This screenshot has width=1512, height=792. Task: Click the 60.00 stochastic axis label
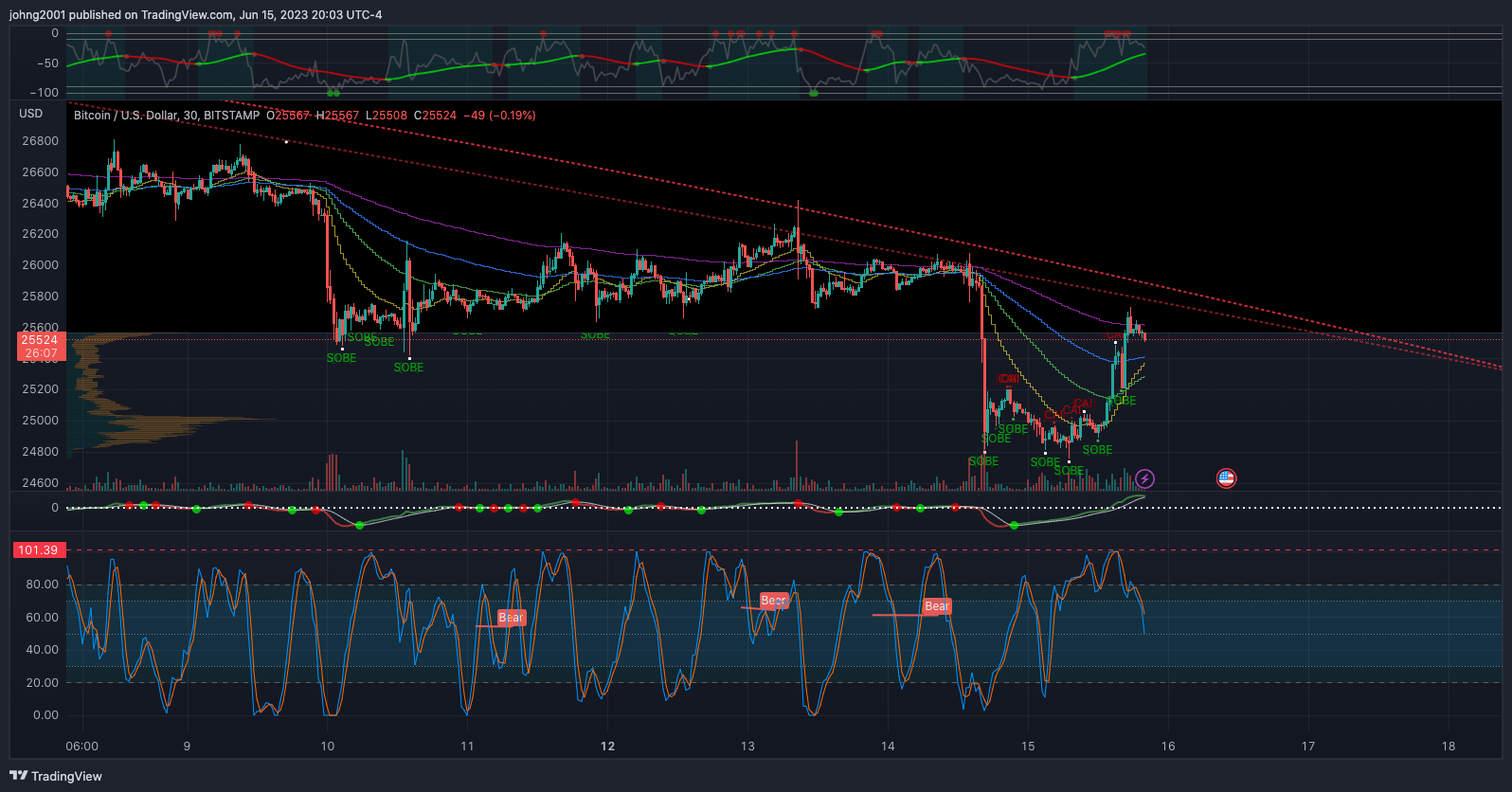42,618
